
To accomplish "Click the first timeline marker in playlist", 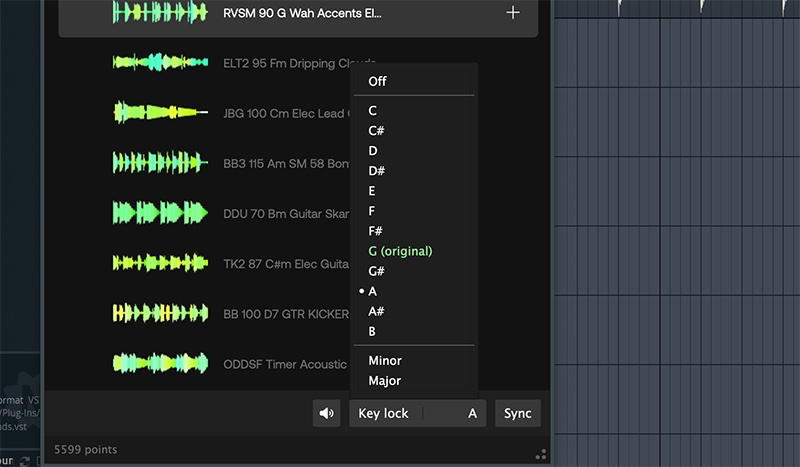I will pyautogui.click(x=619, y=8).
